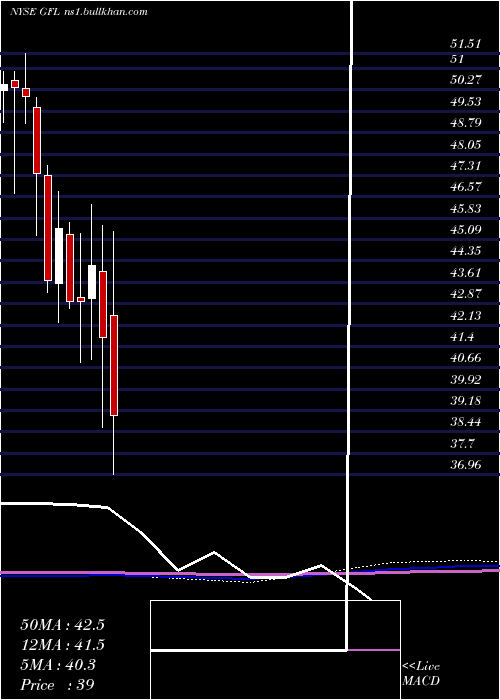
Task: Click the 39.18 price level label
Action: (x=467, y=401)
